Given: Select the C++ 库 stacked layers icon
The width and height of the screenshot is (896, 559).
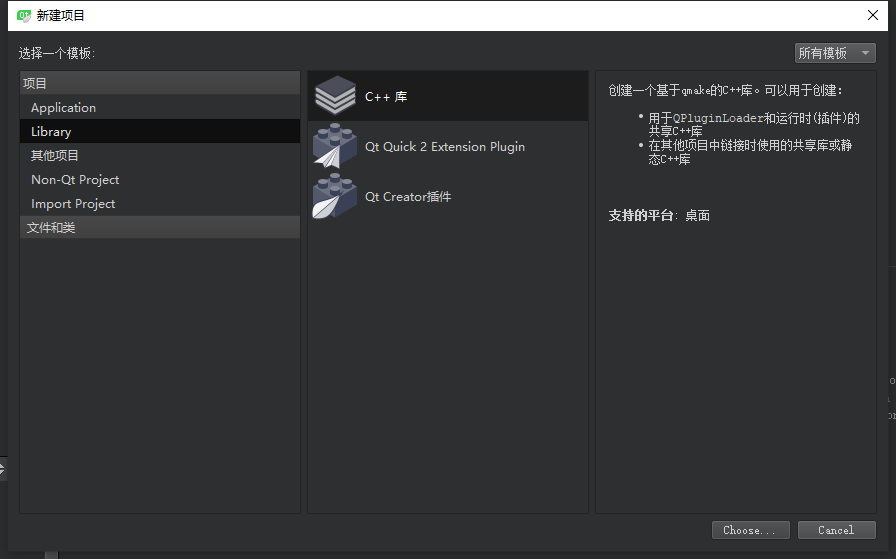Looking at the screenshot, I should point(335,95).
